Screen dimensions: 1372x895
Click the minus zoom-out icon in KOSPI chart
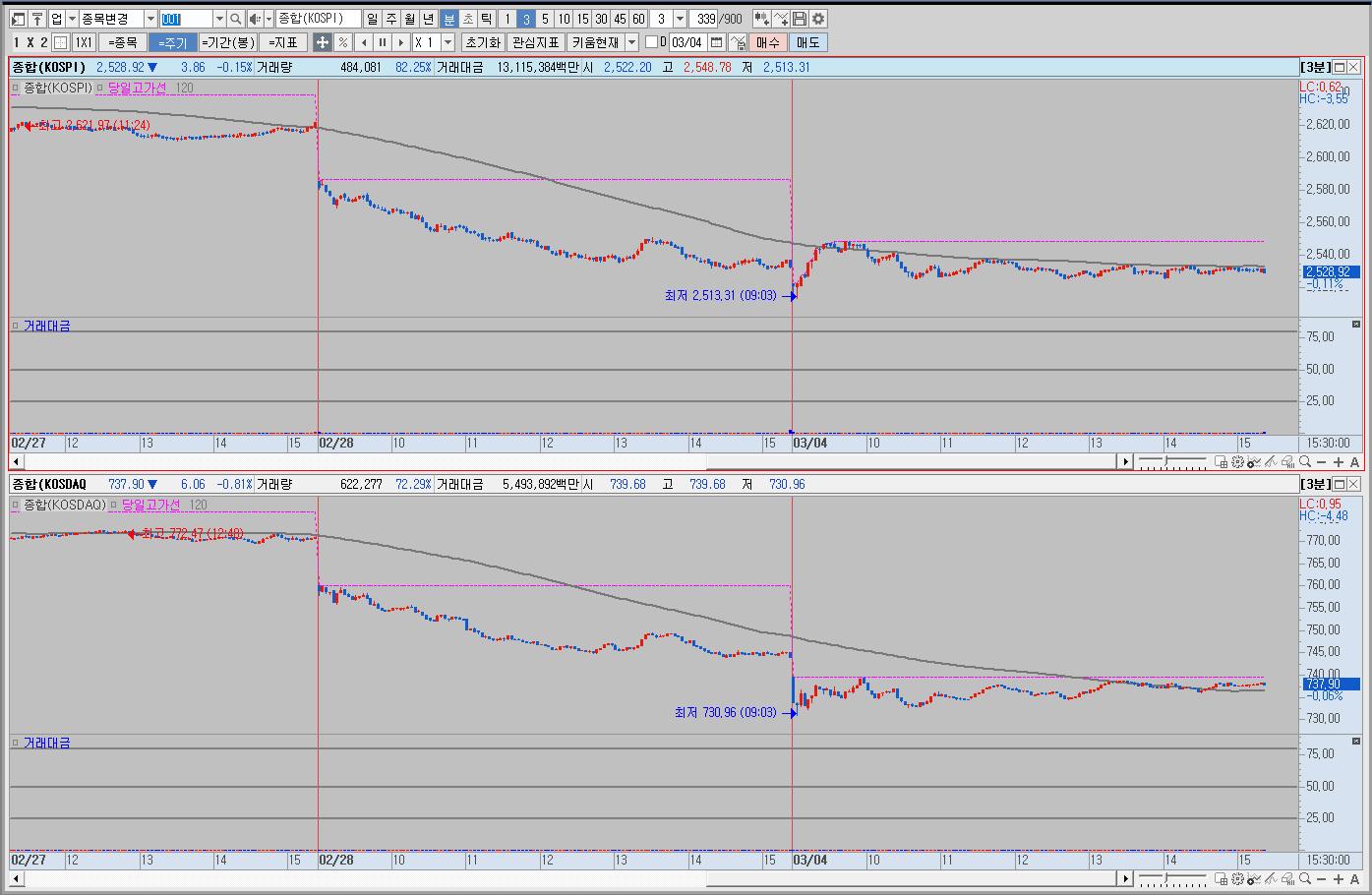point(1321,461)
